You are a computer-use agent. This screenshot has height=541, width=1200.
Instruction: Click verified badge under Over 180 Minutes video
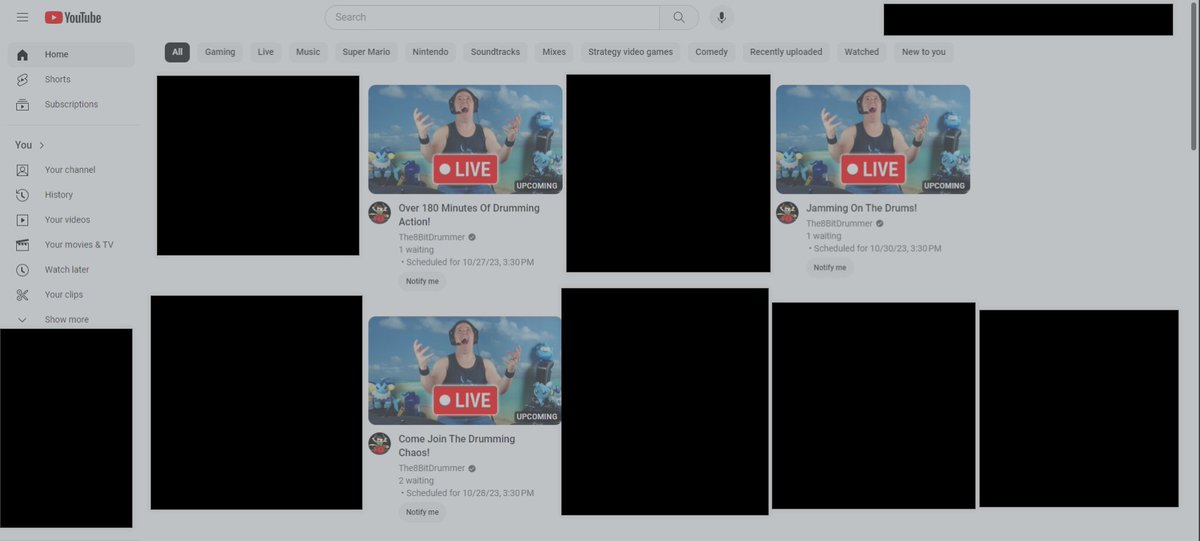[x=472, y=237]
